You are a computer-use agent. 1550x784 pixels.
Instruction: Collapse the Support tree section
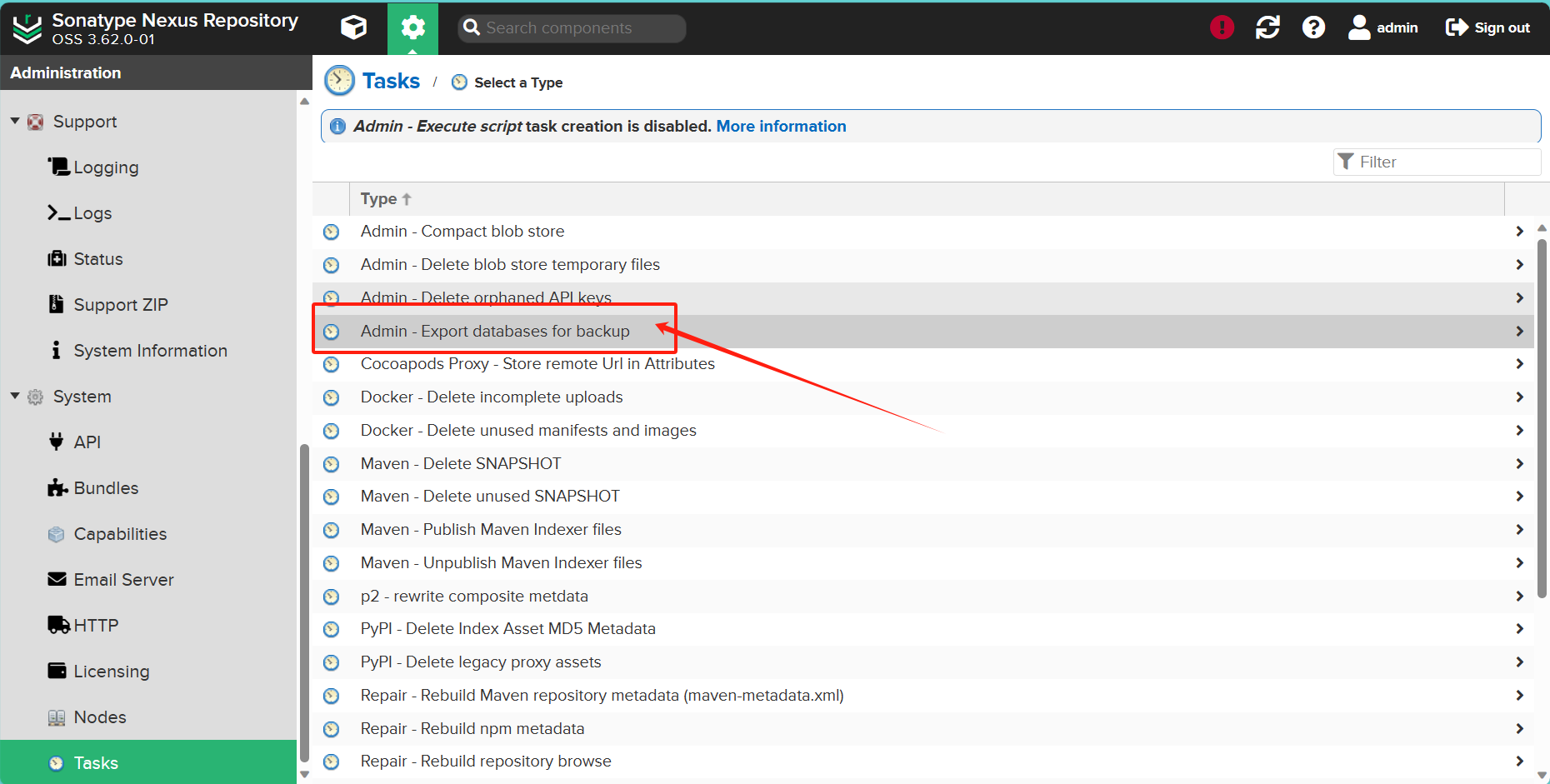coord(15,122)
